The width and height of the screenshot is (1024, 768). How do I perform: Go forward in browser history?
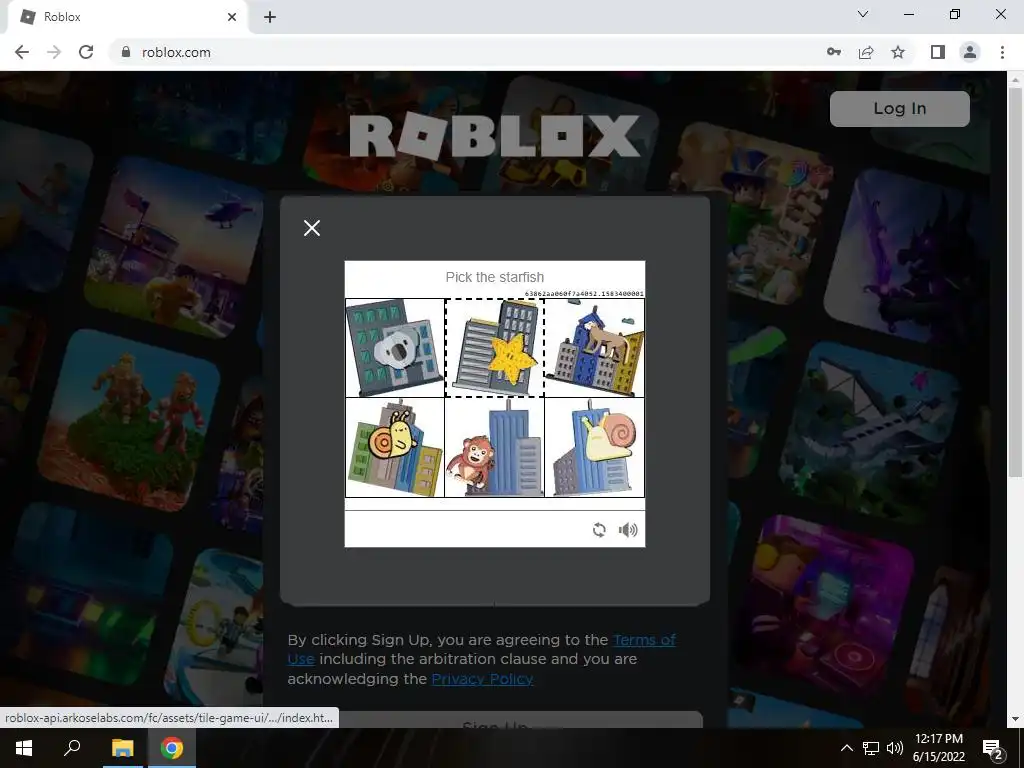click(54, 52)
